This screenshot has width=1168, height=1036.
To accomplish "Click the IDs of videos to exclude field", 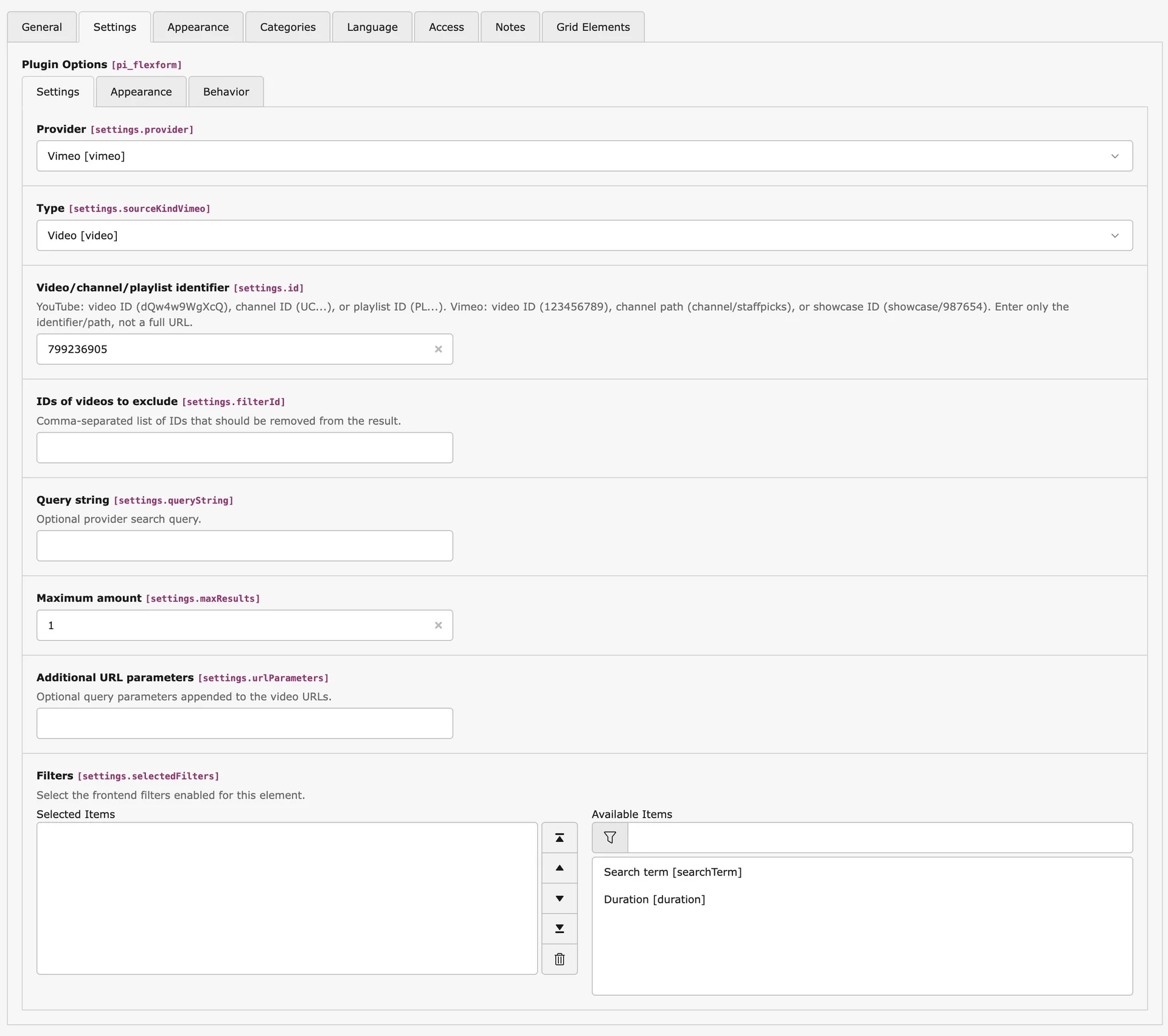I will [x=244, y=447].
